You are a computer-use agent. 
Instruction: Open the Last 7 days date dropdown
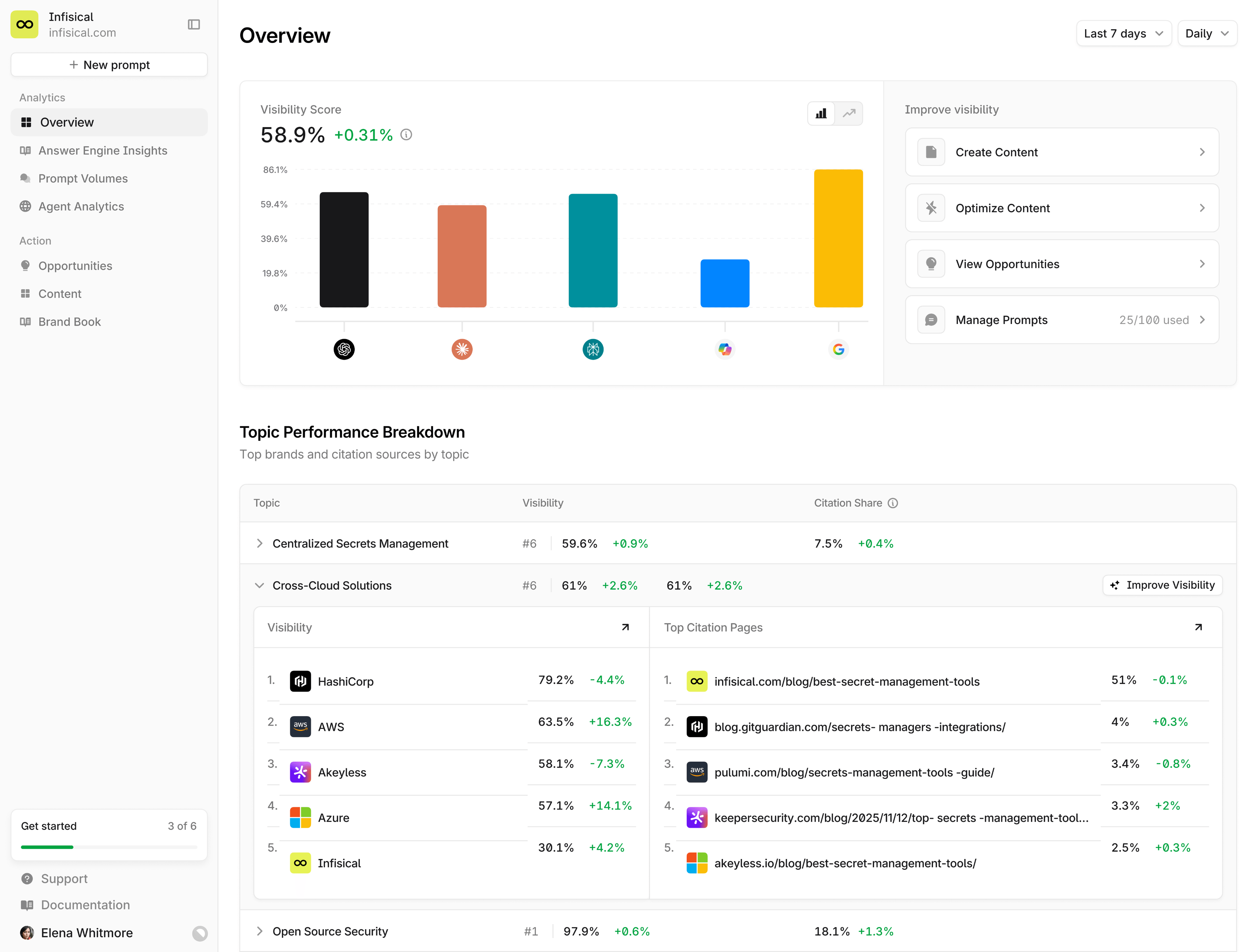(x=1123, y=33)
